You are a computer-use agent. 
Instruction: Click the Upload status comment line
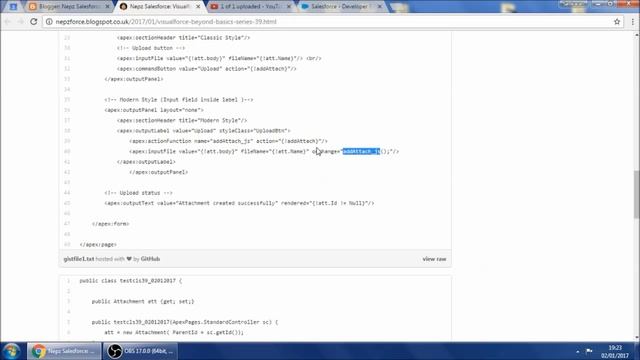pos(138,193)
